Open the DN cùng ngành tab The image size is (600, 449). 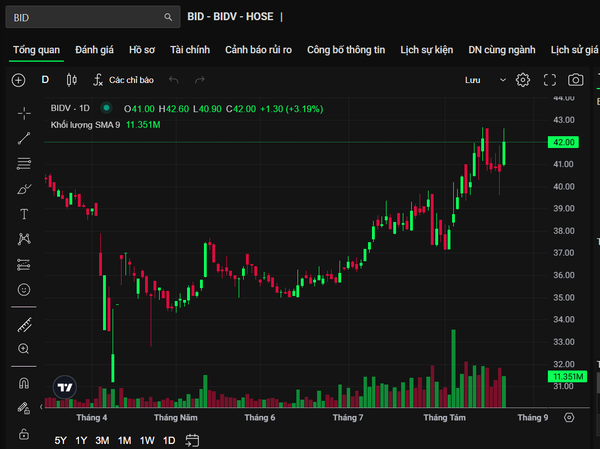tap(502, 50)
